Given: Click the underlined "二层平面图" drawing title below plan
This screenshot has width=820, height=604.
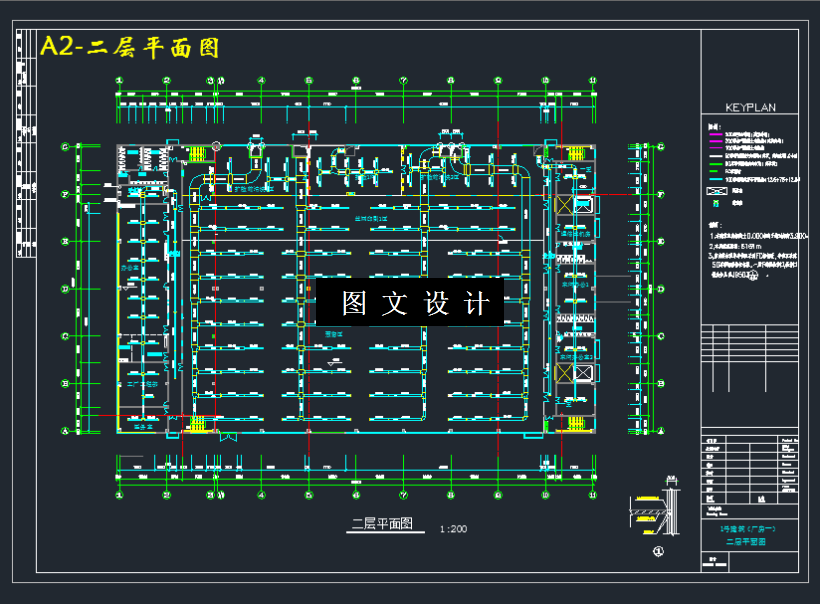Looking at the screenshot, I should tap(382, 523).
